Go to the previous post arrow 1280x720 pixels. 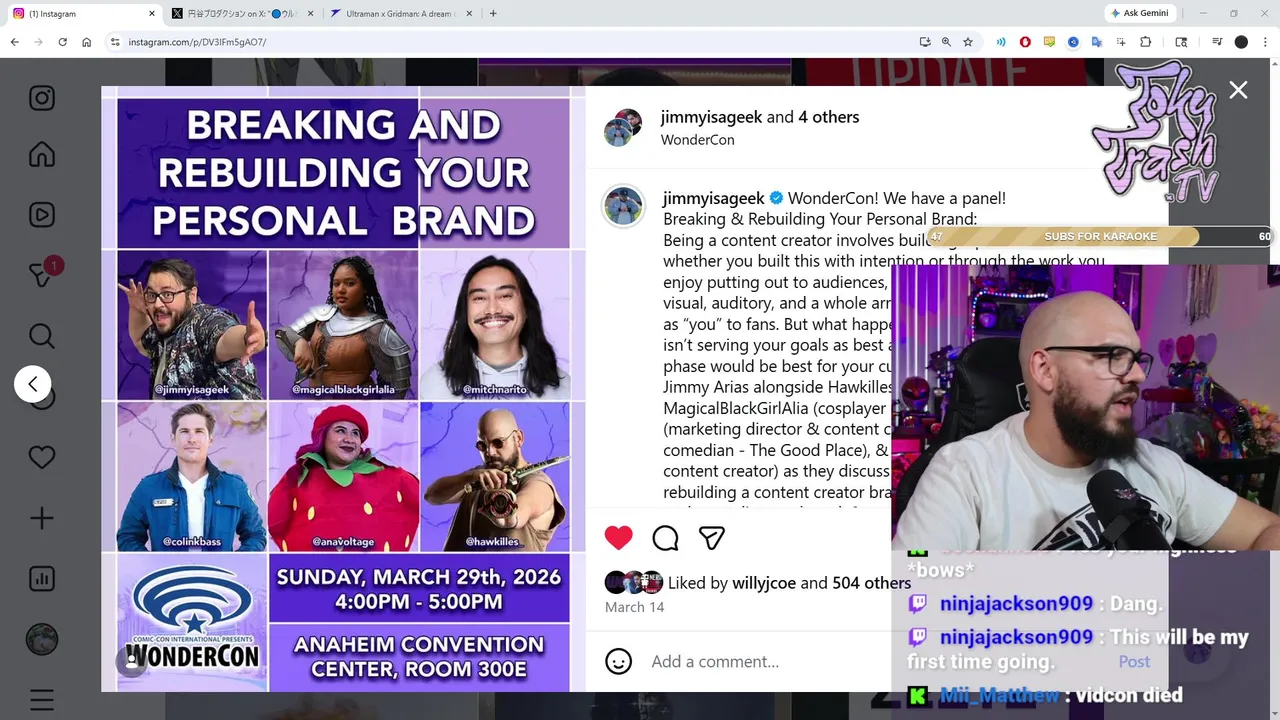point(32,384)
